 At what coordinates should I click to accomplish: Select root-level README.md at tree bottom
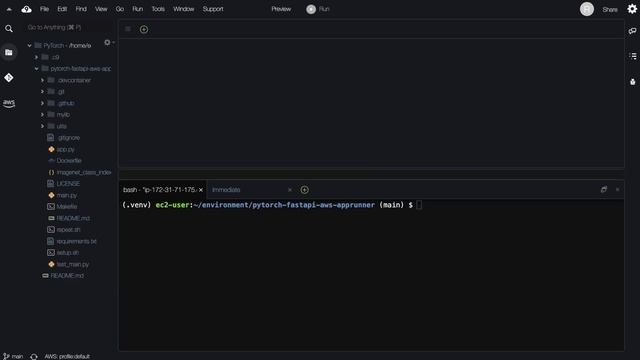[x=63, y=276]
